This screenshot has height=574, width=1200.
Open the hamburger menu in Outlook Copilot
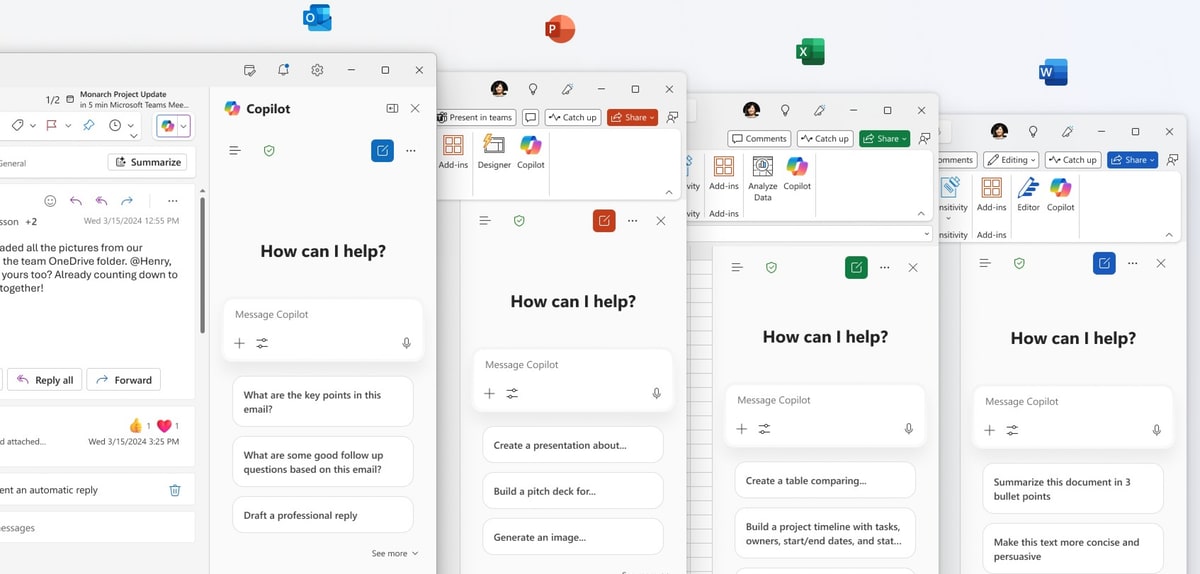click(235, 150)
